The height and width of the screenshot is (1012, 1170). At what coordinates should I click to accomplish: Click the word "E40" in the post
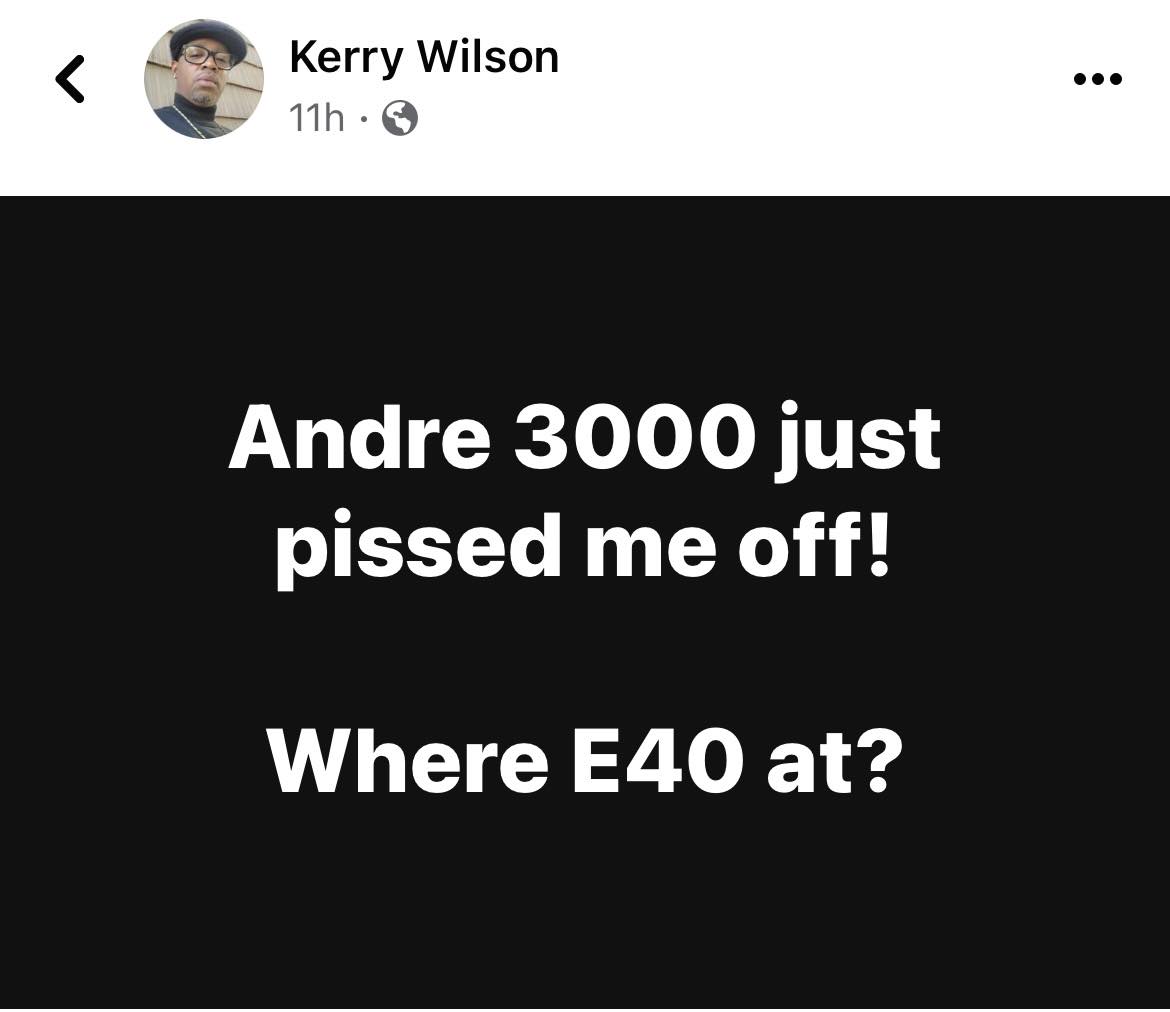click(x=658, y=762)
